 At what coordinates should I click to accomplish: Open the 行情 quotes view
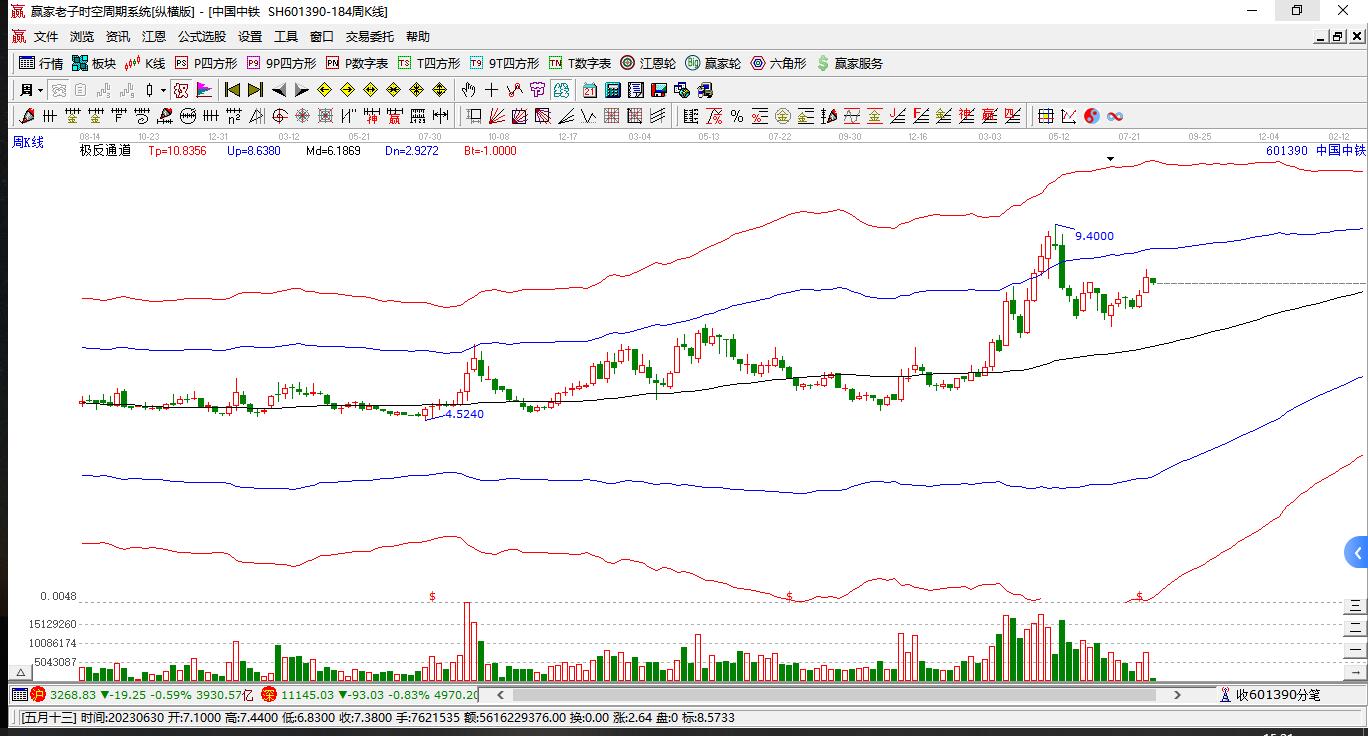pyautogui.click(x=41, y=63)
